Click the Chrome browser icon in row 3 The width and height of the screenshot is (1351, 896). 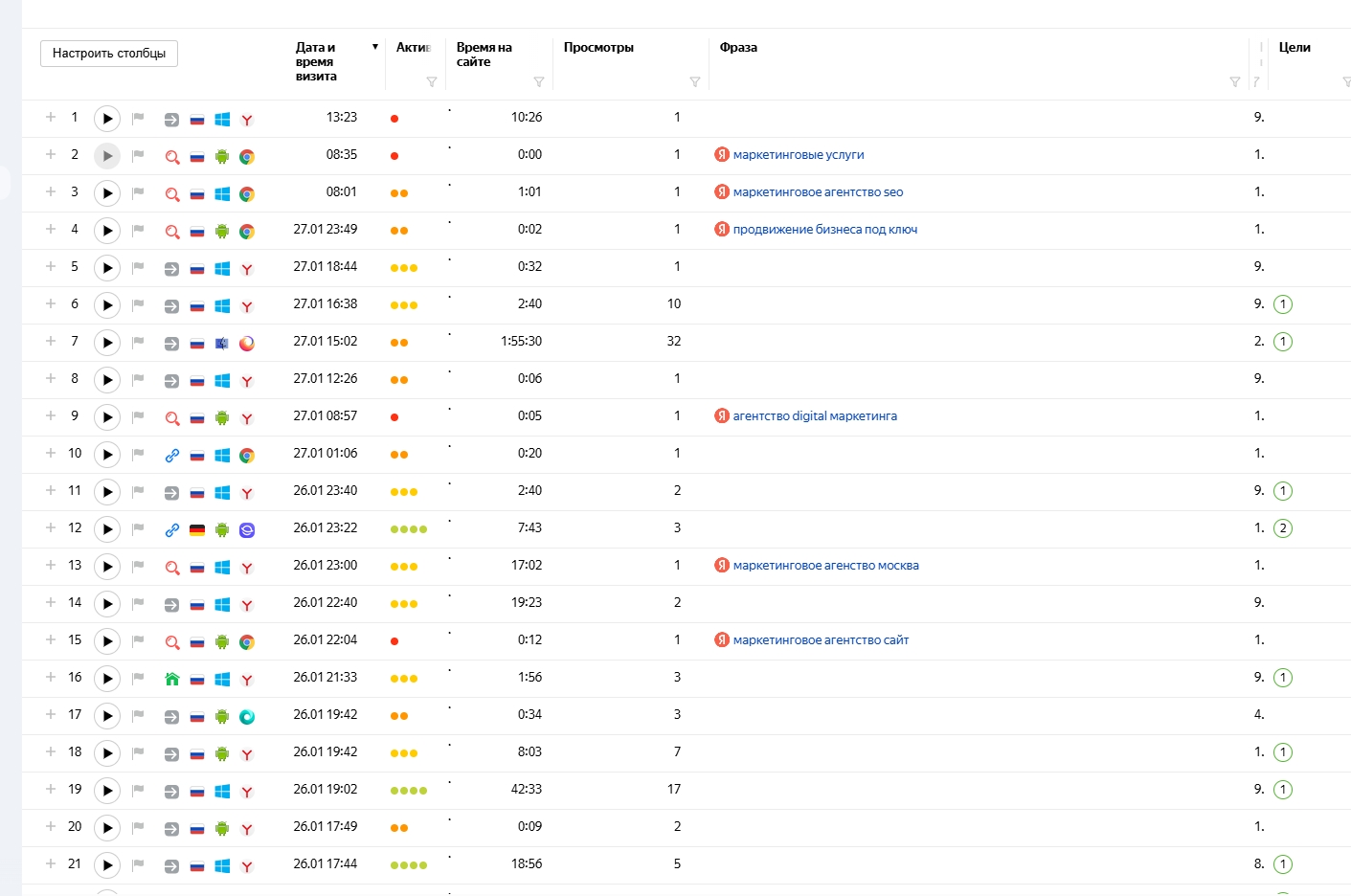pyautogui.click(x=247, y=194)
